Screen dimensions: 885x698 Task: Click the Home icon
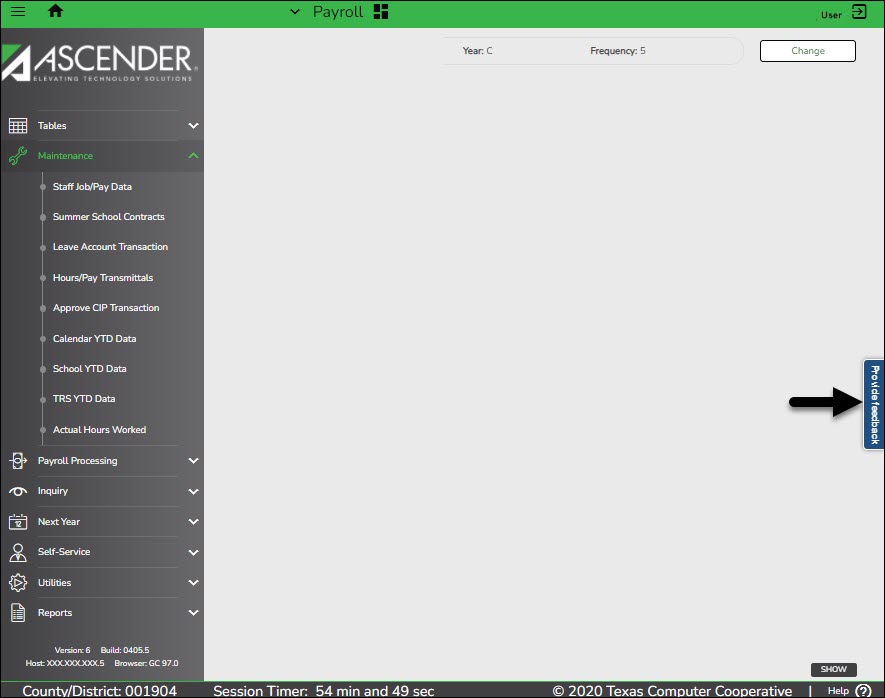55,12
